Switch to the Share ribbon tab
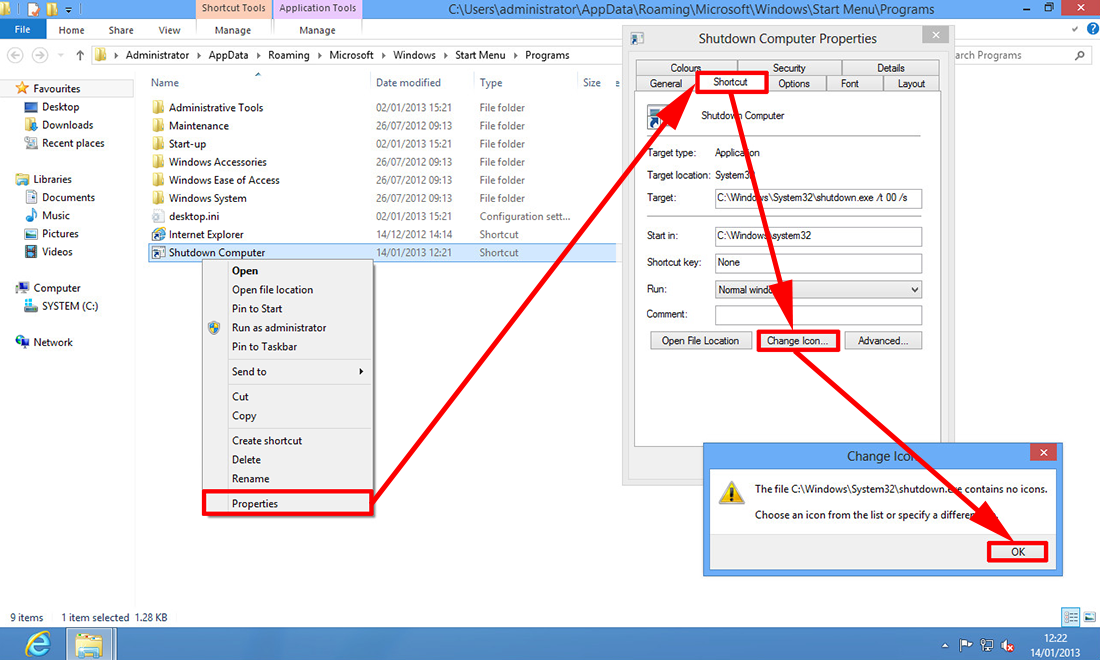The width and height of the screenshot is (1100, 660). pos(121,30)
